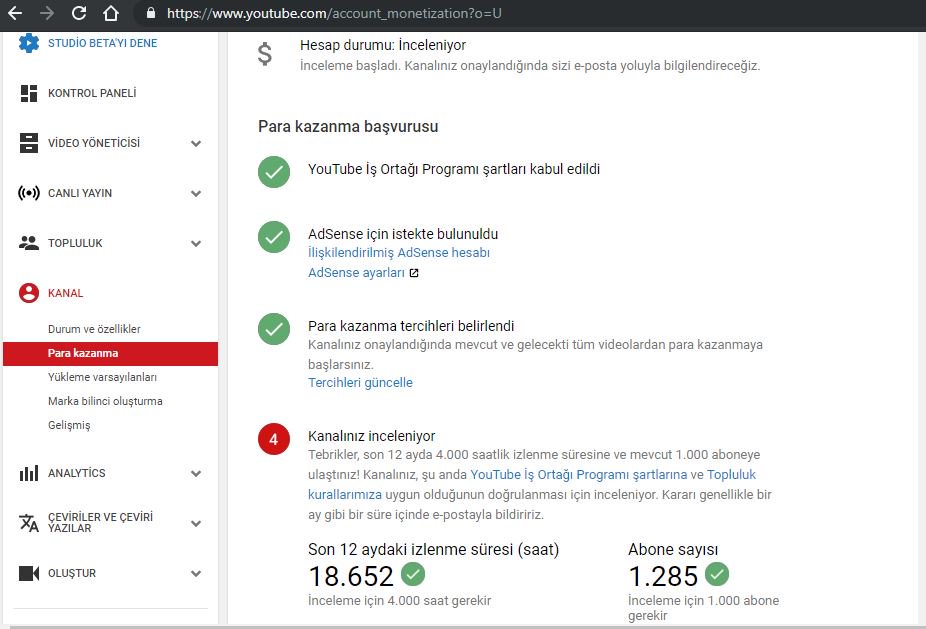Click the AdSense ayarları external link icon
The image size is (926, 629).
coord(414,273)
